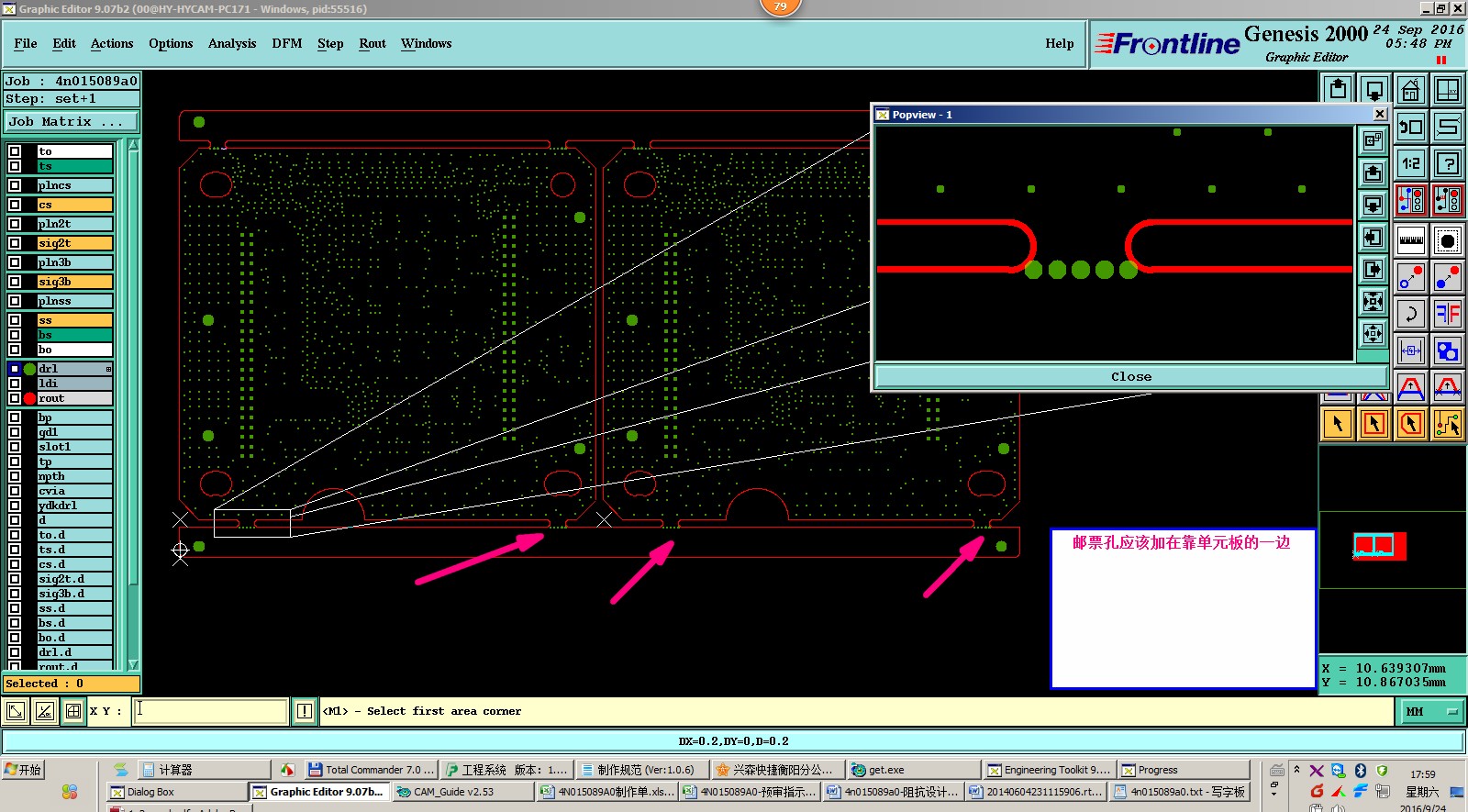1468x812 pixels.
Task: Open the Options menu
Action: click(x=171, y=43)
